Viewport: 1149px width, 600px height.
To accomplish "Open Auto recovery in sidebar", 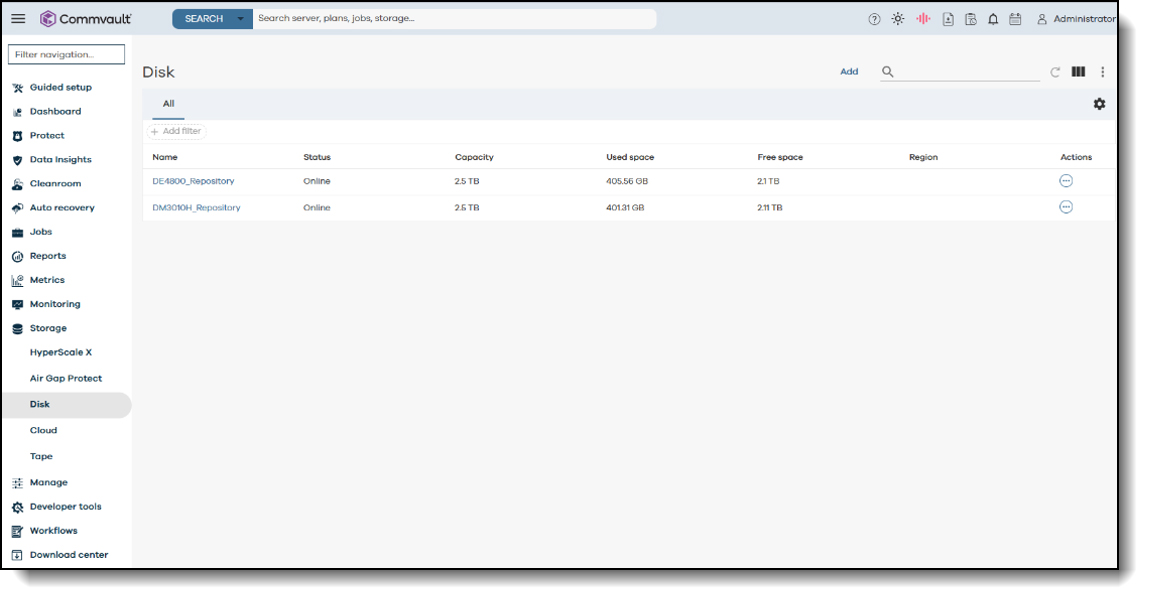I will [x=62, y=208].
